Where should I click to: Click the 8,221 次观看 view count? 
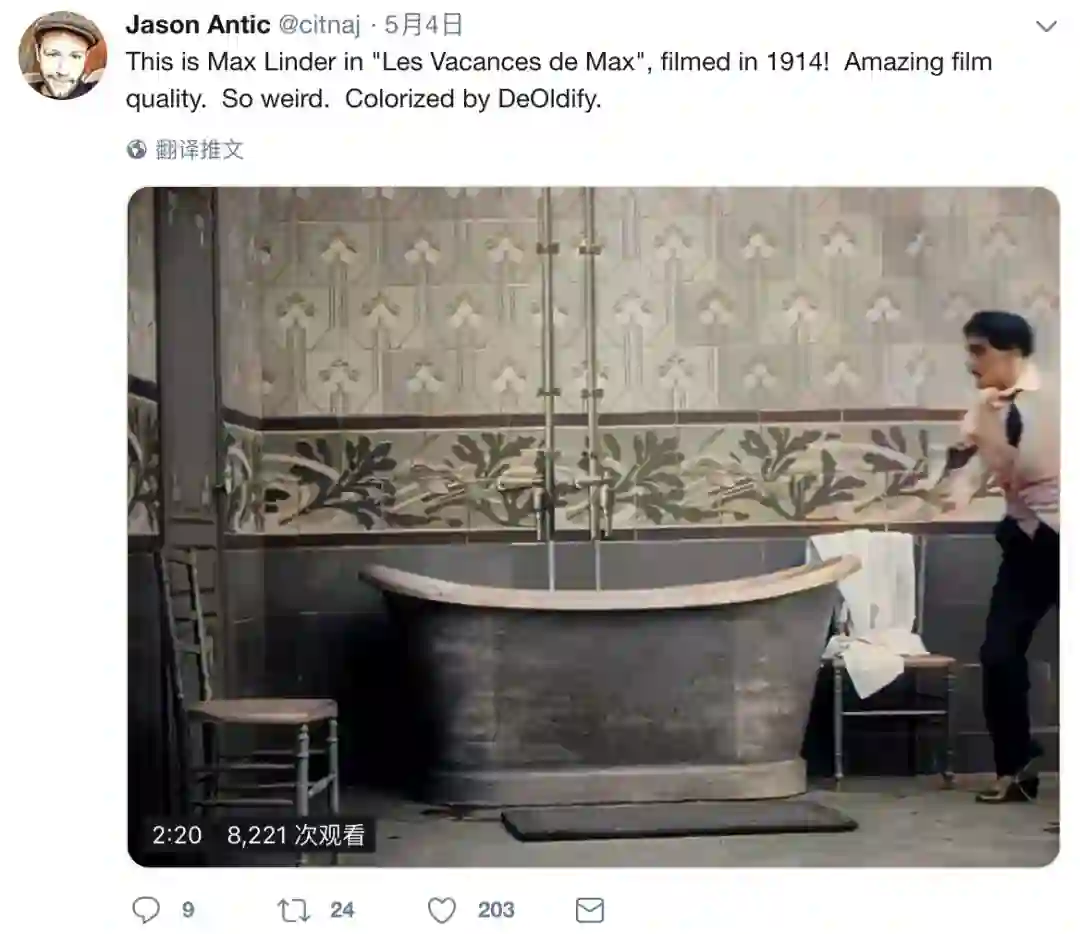click(x=295, y=835)
